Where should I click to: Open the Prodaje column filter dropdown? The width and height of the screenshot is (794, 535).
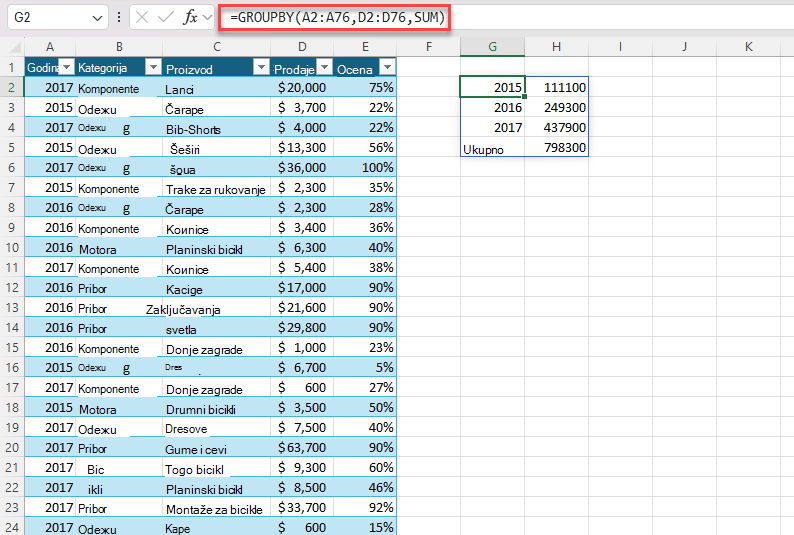[325, 67]
